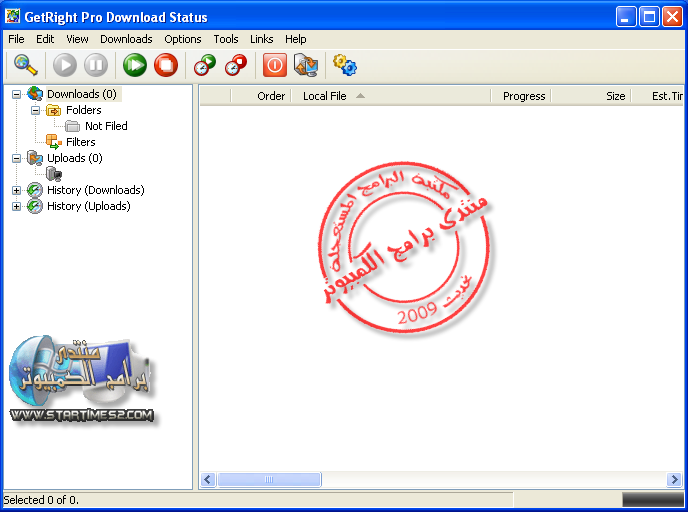
Task: Expand the History (Downloads) node
Action: click(x=16, y=190)
